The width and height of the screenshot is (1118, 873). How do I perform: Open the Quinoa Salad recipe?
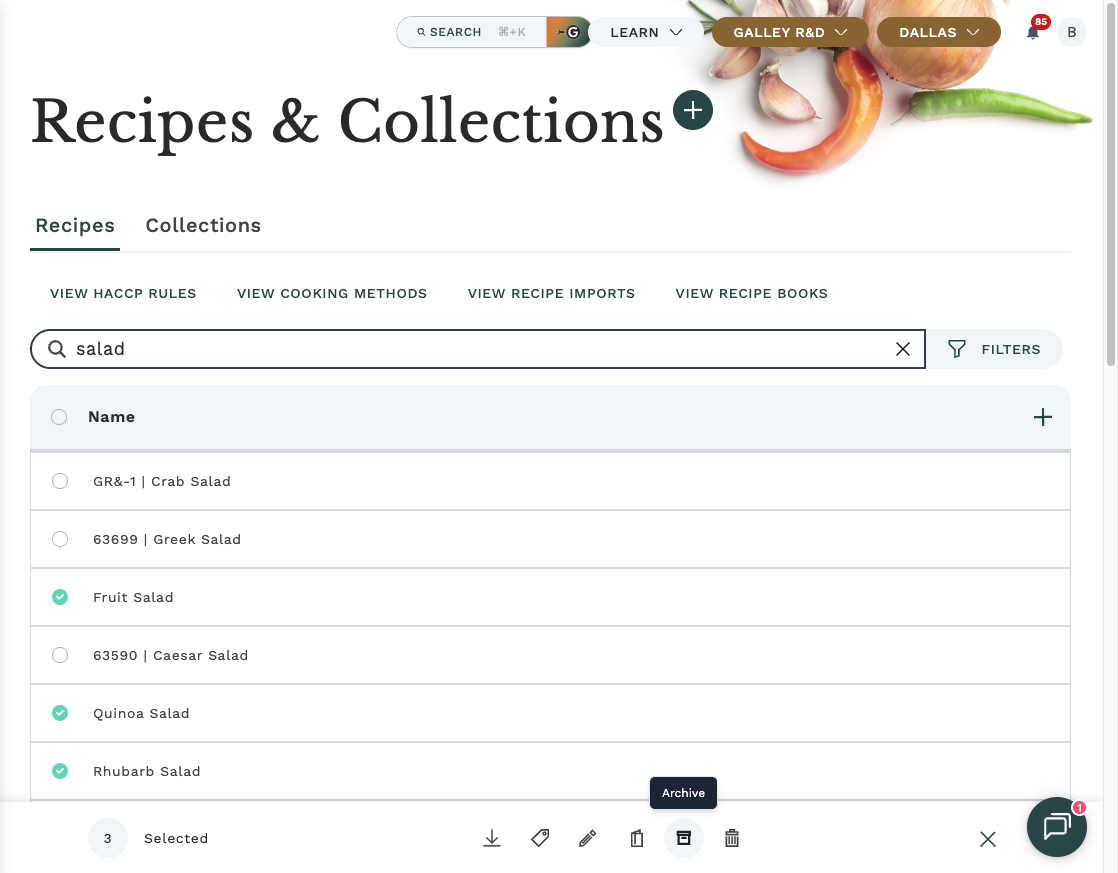[141, 713]
